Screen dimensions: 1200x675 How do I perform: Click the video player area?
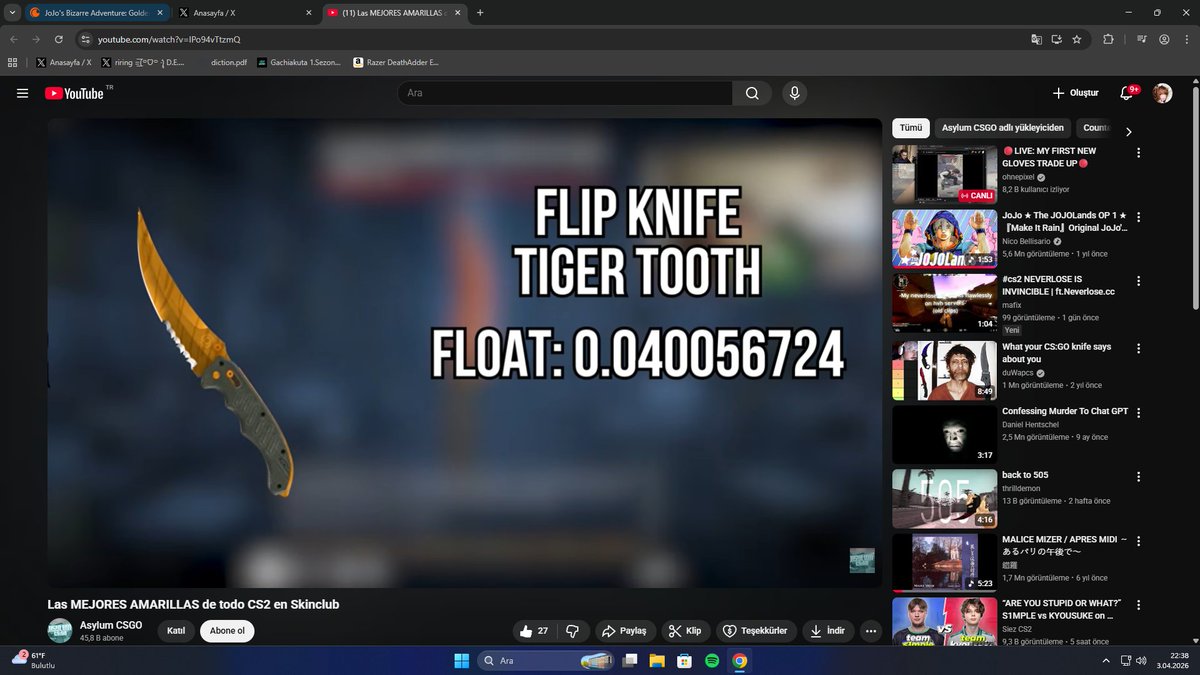[465, 353]
